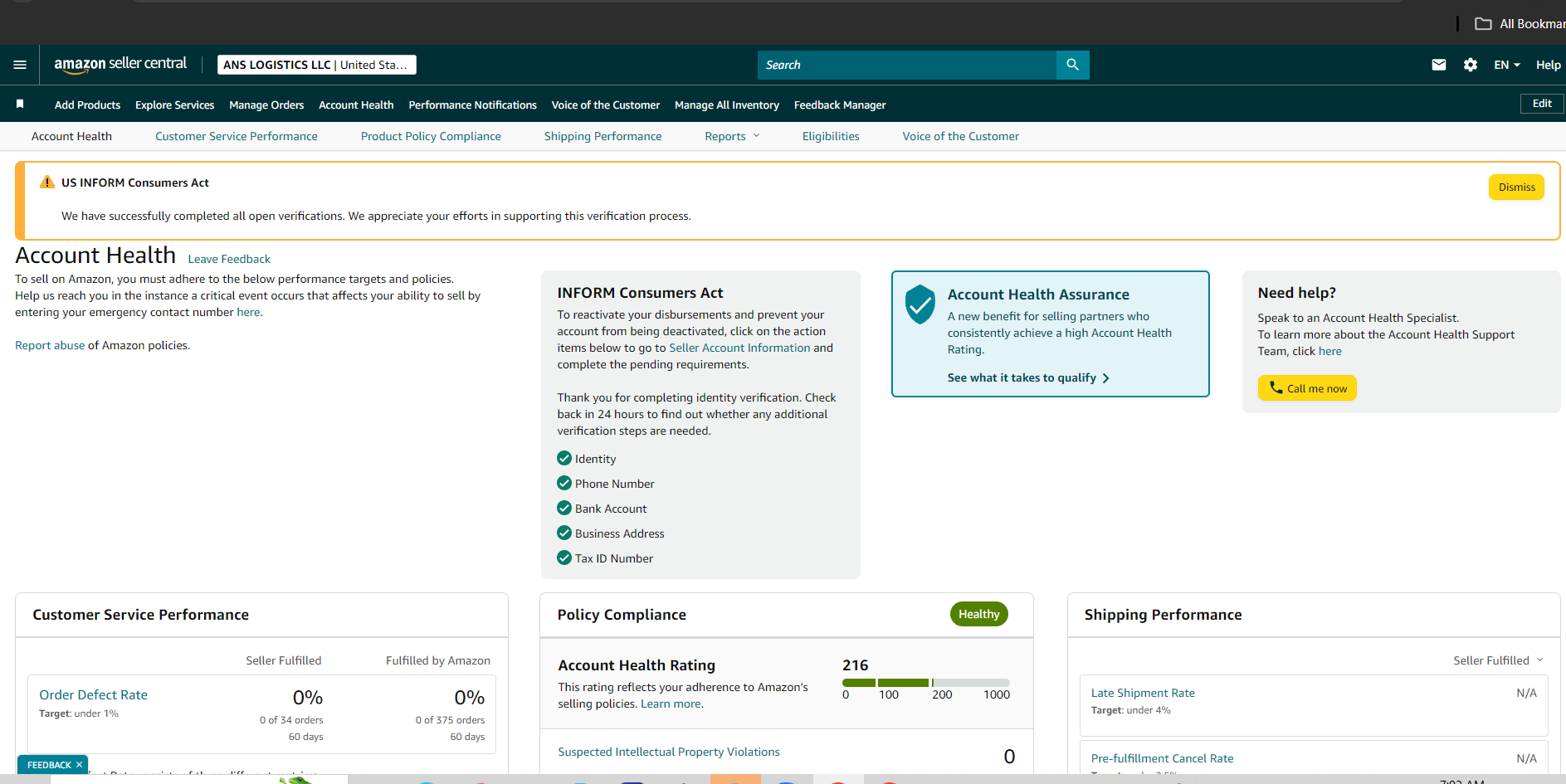Click the Edit favorites bar button
The width and height of the screenshot is (1566, 784).
[x=1542, y=104]
